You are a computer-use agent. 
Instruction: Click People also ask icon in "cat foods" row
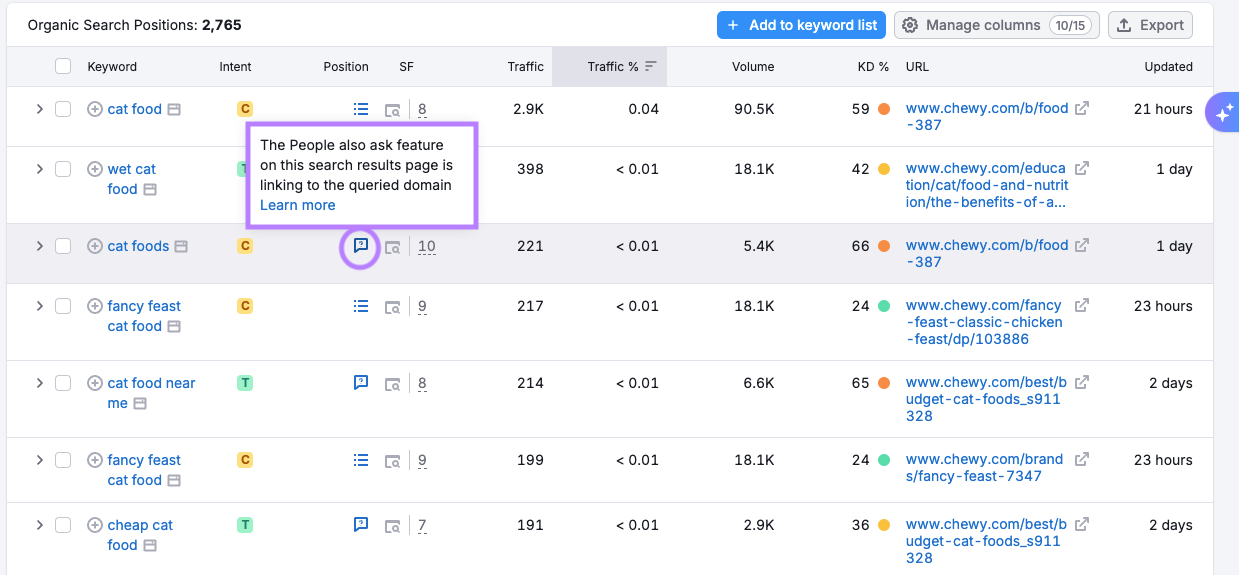[361, 245]
